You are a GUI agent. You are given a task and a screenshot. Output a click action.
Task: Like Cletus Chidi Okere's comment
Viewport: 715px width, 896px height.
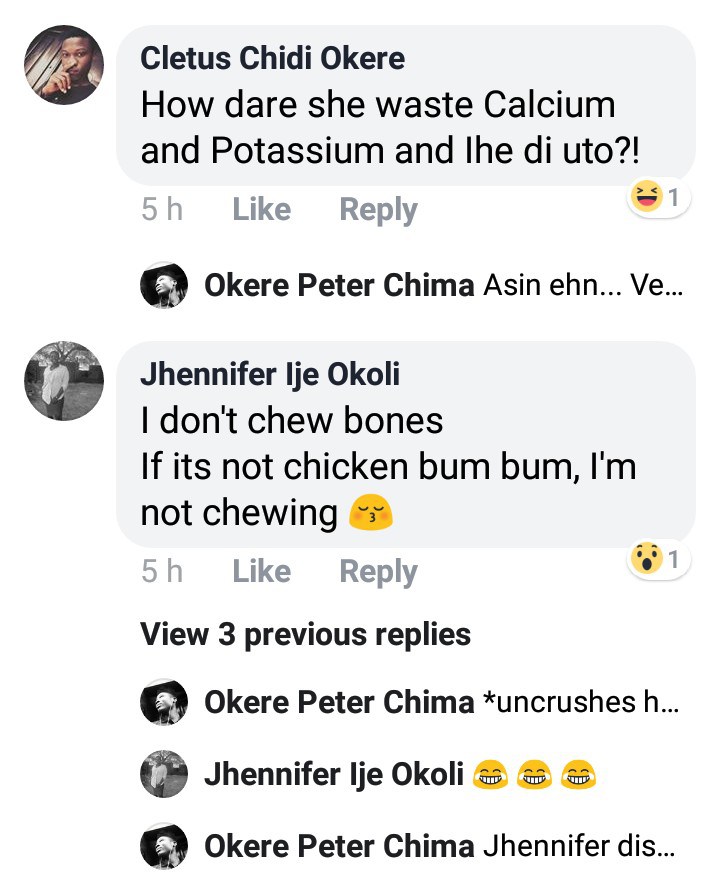[x=261, y=210]
